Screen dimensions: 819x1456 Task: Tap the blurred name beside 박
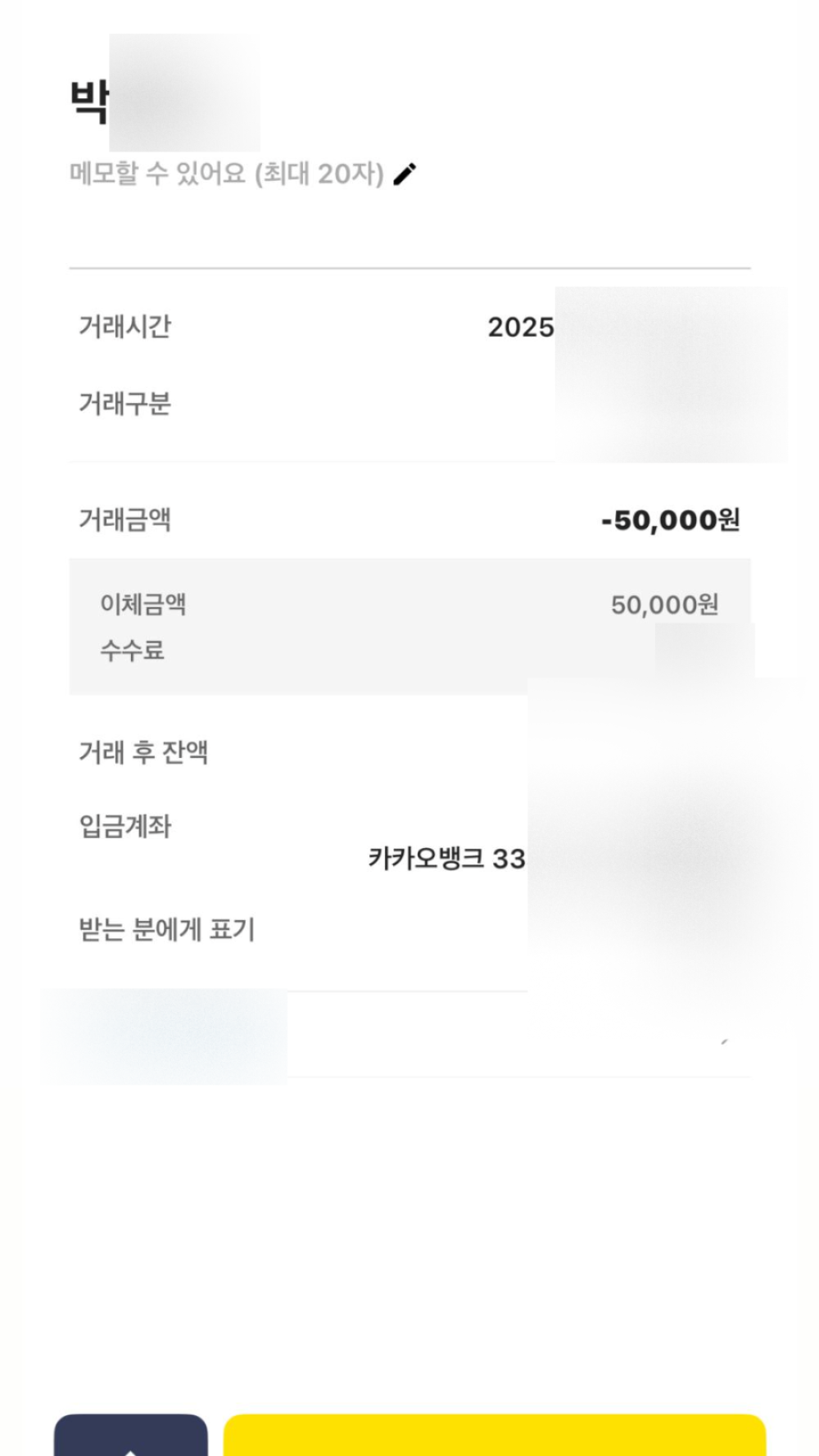[x=184, y=93]
